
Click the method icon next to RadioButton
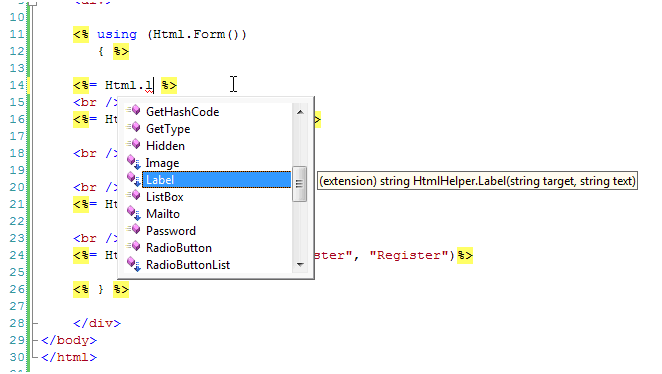click(134, 247)
